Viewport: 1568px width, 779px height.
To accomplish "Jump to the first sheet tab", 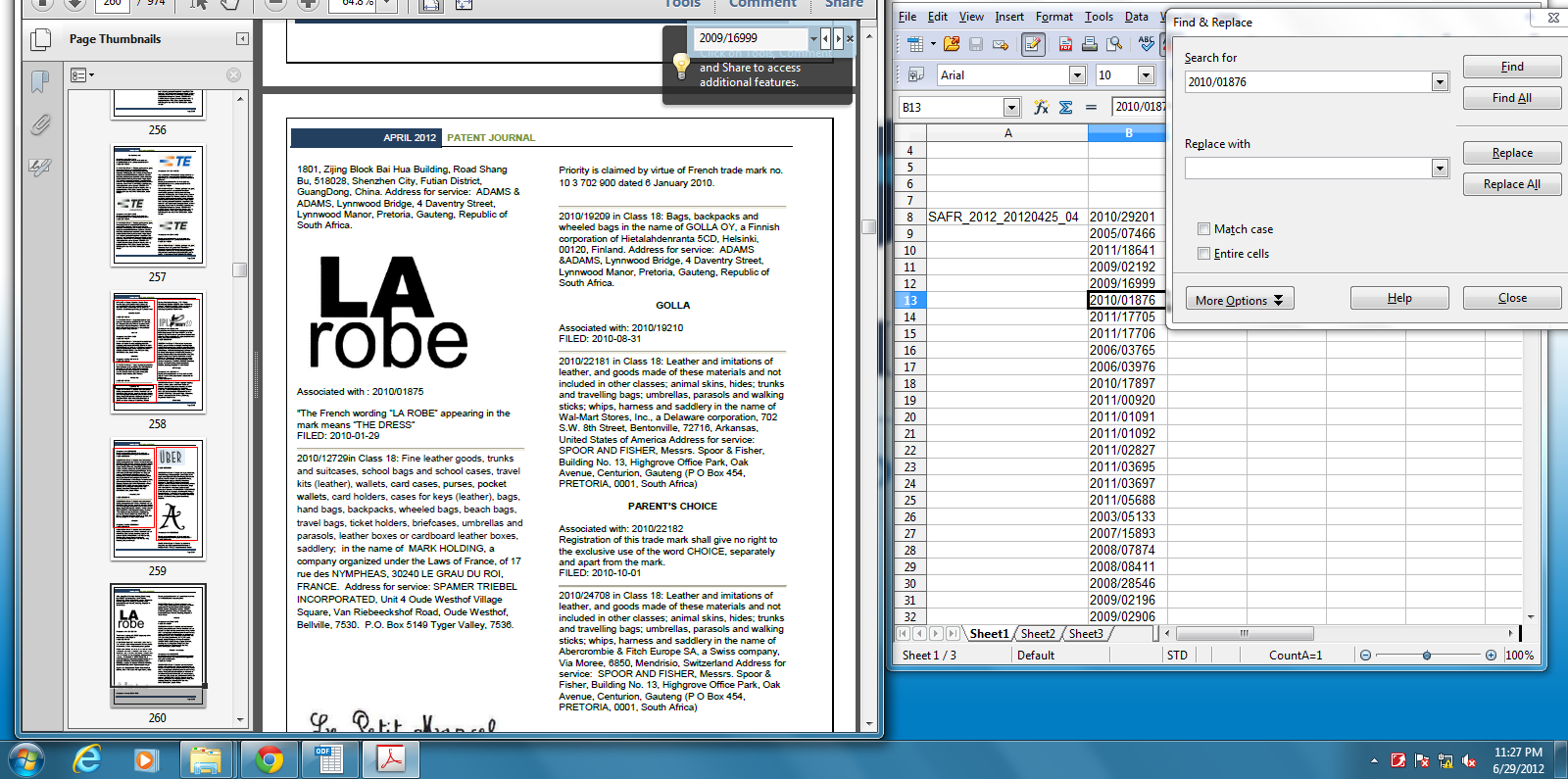I will coord(904,634).
